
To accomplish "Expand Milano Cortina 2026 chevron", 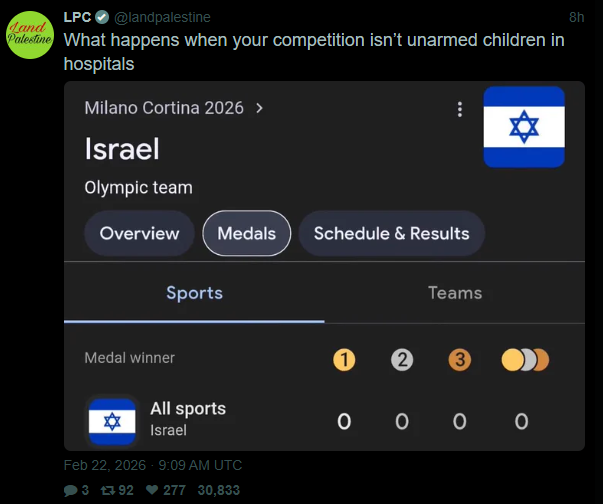I will [x=260, y=108].
